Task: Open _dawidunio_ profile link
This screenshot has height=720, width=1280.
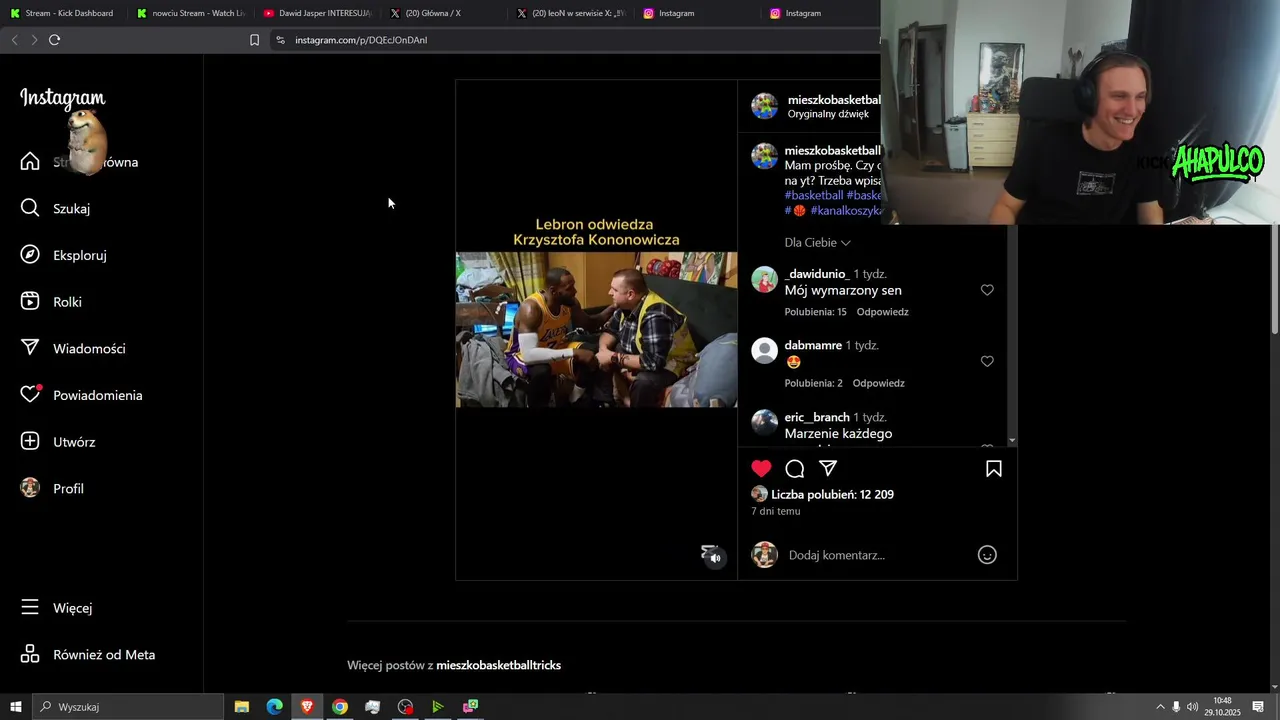Action: point(816,273)
